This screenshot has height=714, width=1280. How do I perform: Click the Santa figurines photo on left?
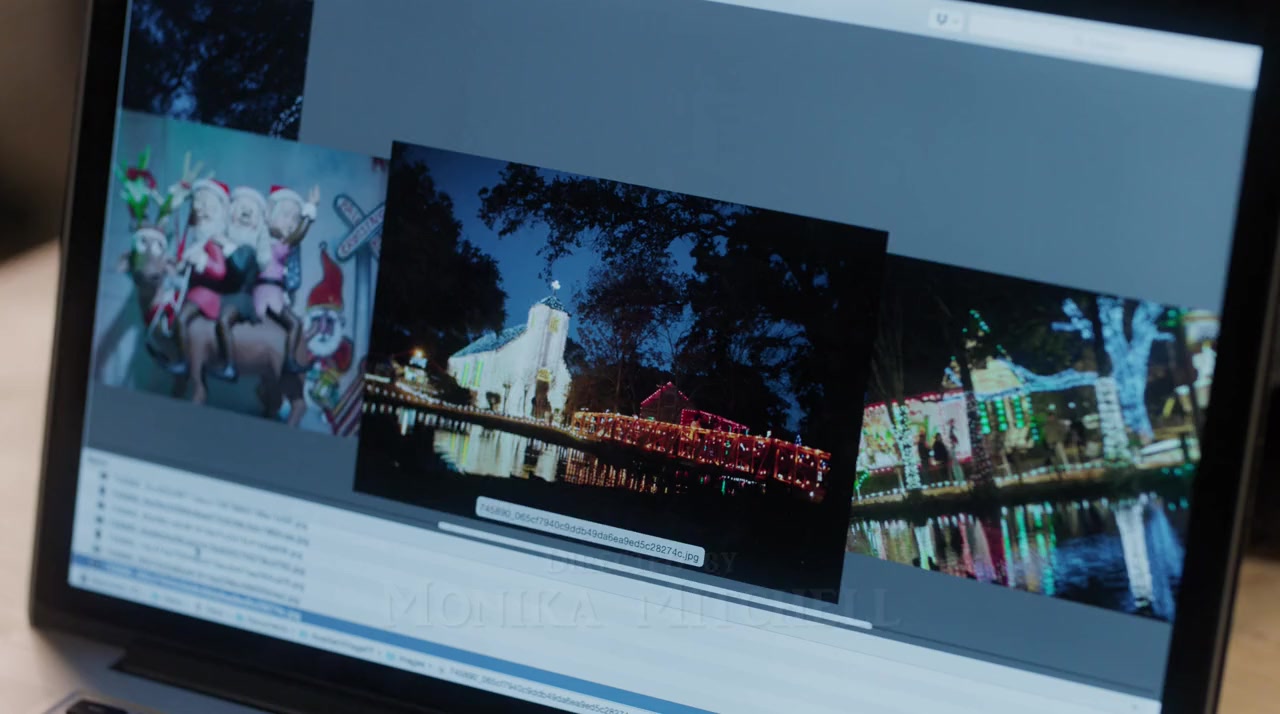(x=240, y=280)
